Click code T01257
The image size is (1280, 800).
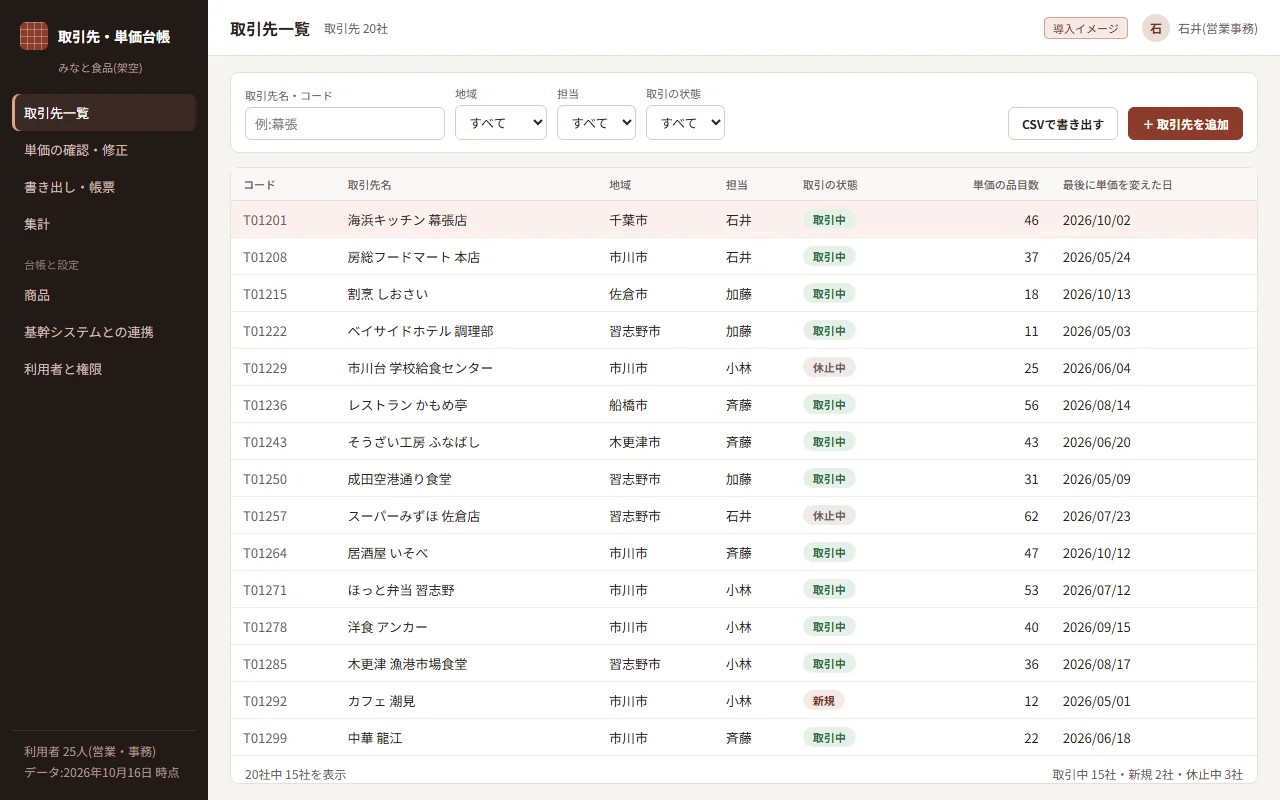265,516
